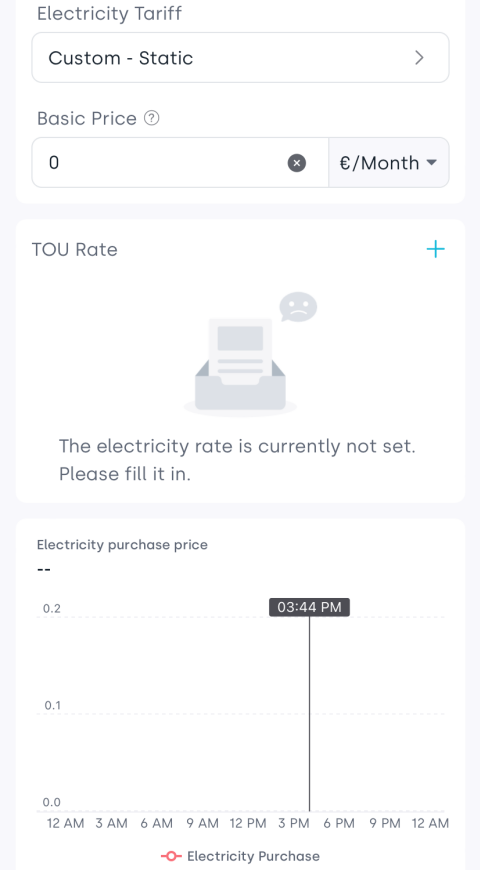Toggle the Electricity Purchase legend series

pyautogui.click(x=240, y=856)
